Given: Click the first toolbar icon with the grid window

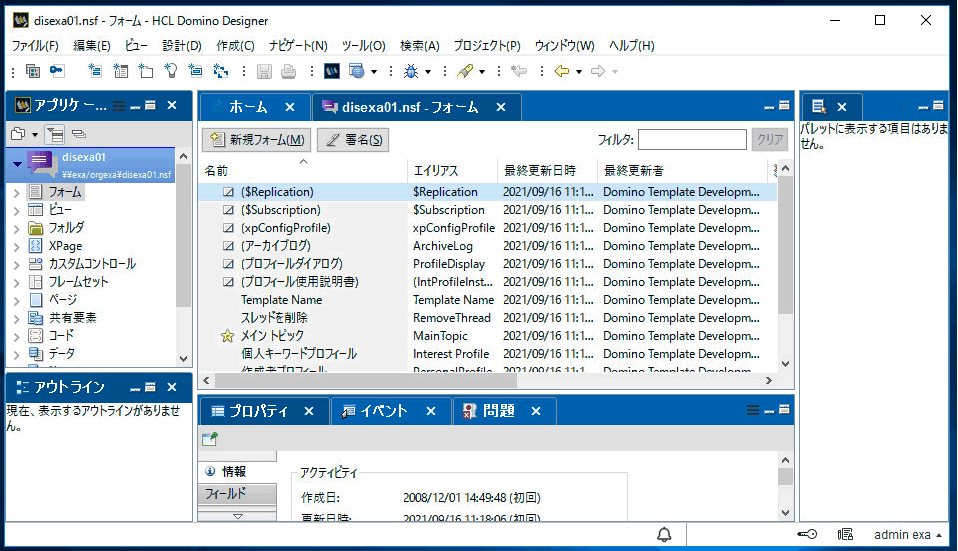Looking at the screenshot, I should (33, 71).
